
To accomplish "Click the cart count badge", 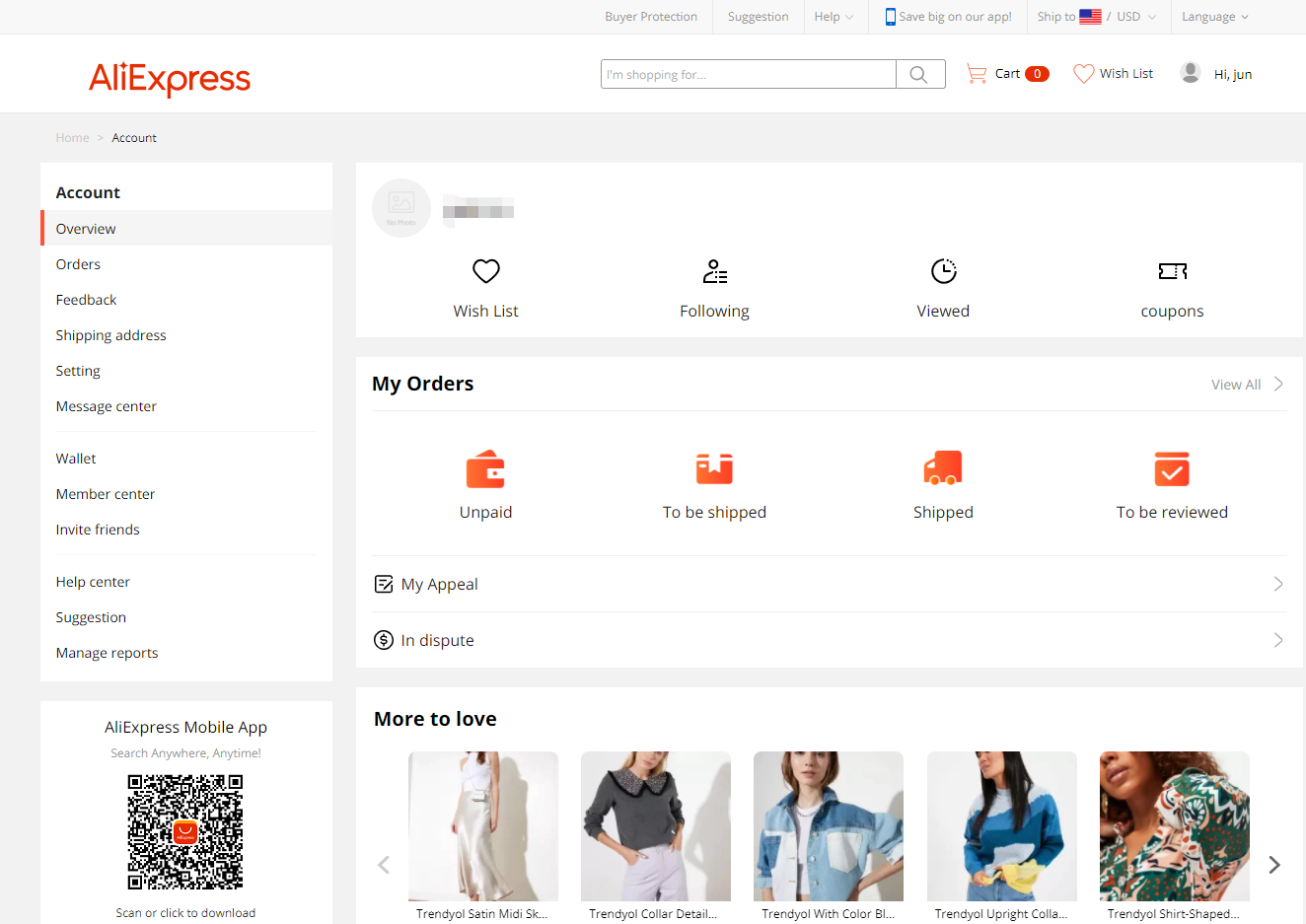I will click(x=1037, y=74).
